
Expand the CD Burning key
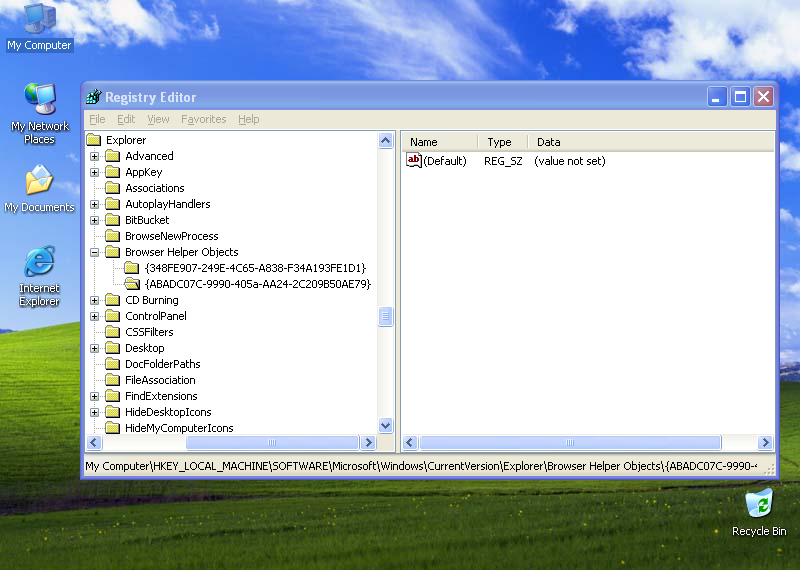coord(94,300)
